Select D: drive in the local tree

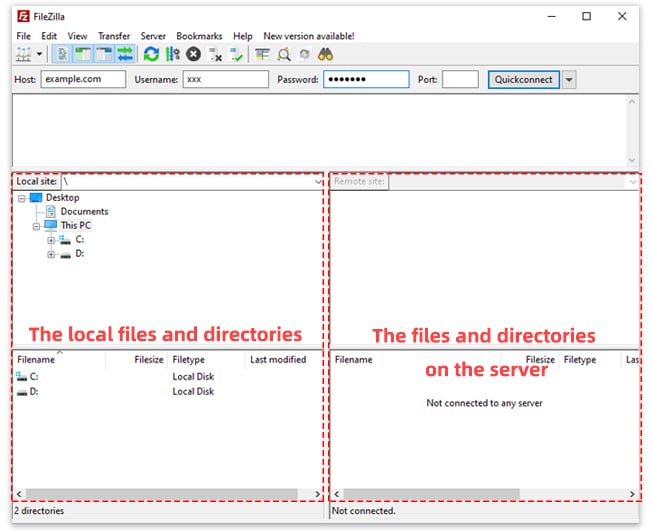click(79, 254)
